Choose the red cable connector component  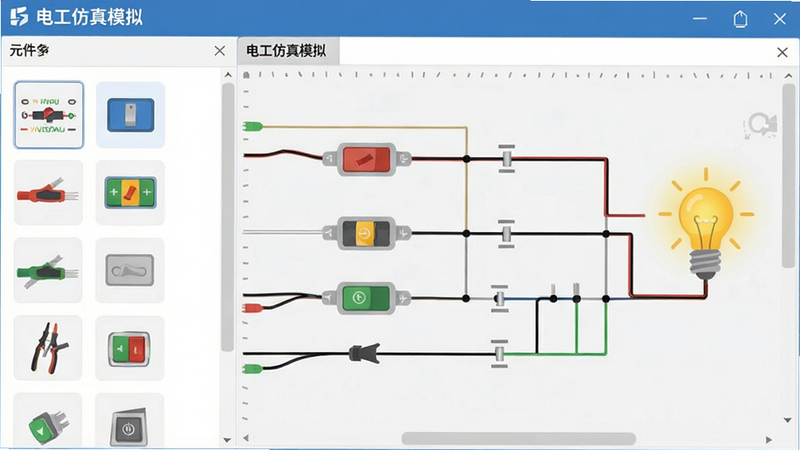pos(48,192)
